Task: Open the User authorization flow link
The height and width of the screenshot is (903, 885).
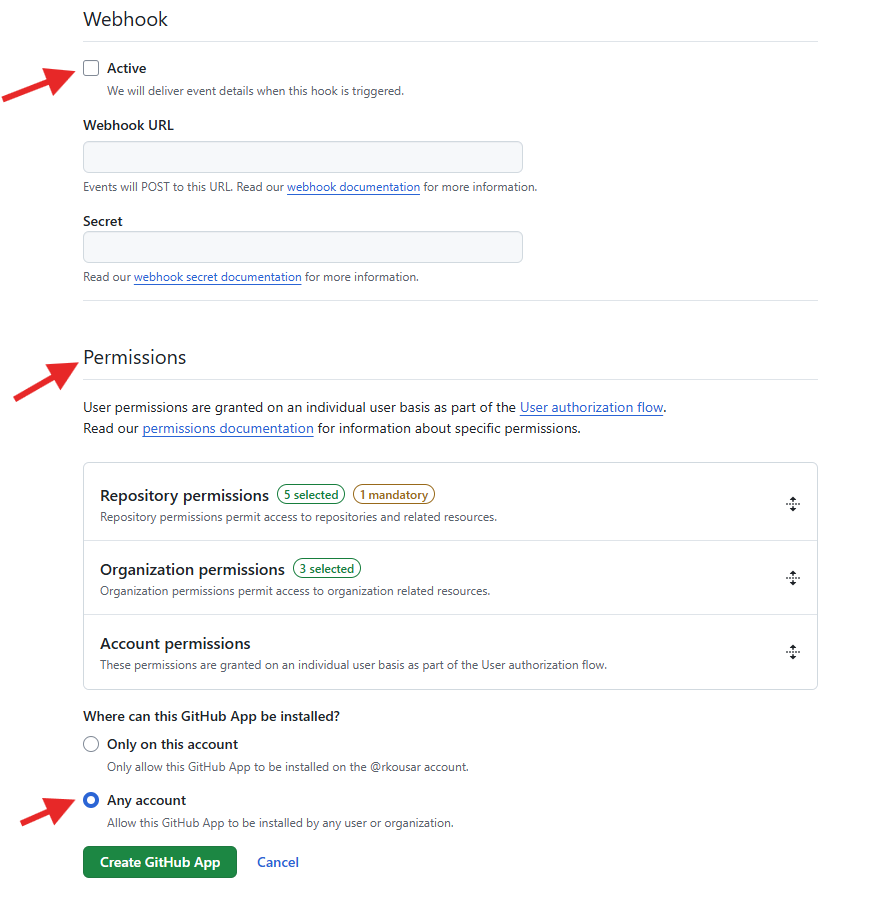Action: (x=591, y=407)
